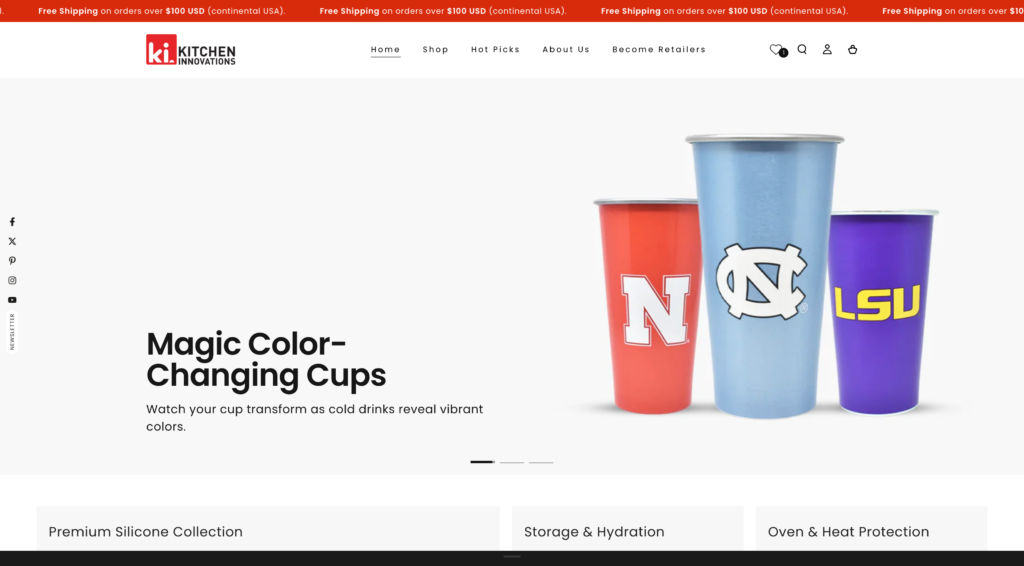Follow the Become Retailers link

click(659, 50)
